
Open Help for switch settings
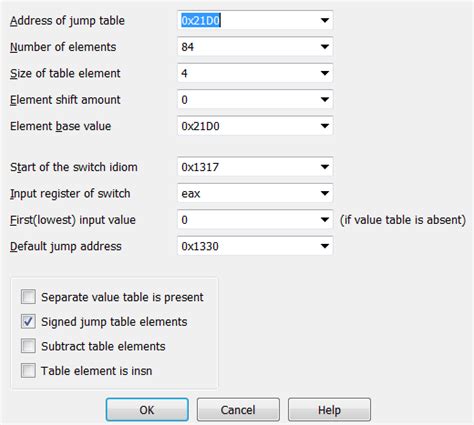329,410
